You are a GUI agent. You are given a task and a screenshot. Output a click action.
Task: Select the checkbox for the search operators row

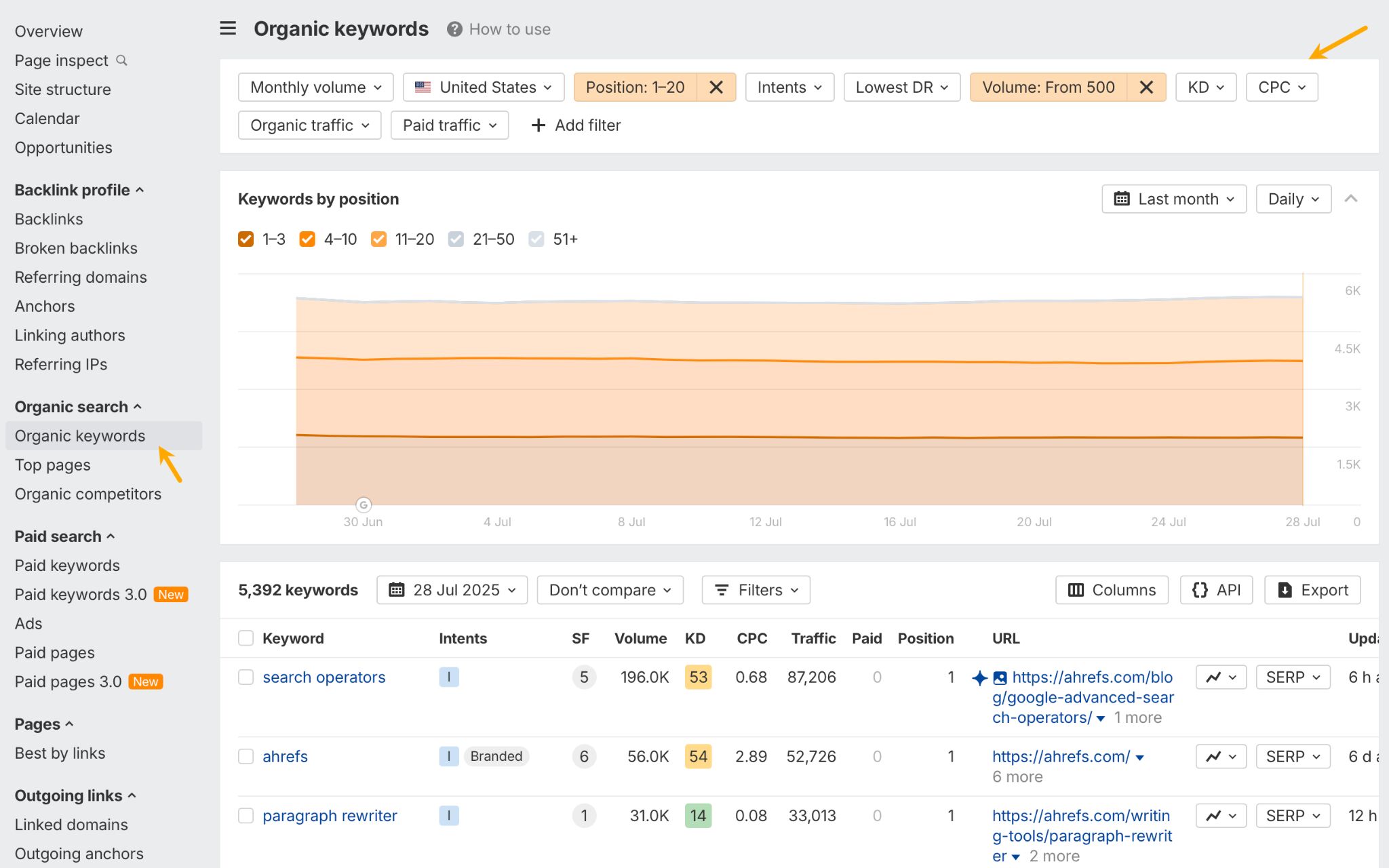246,677
